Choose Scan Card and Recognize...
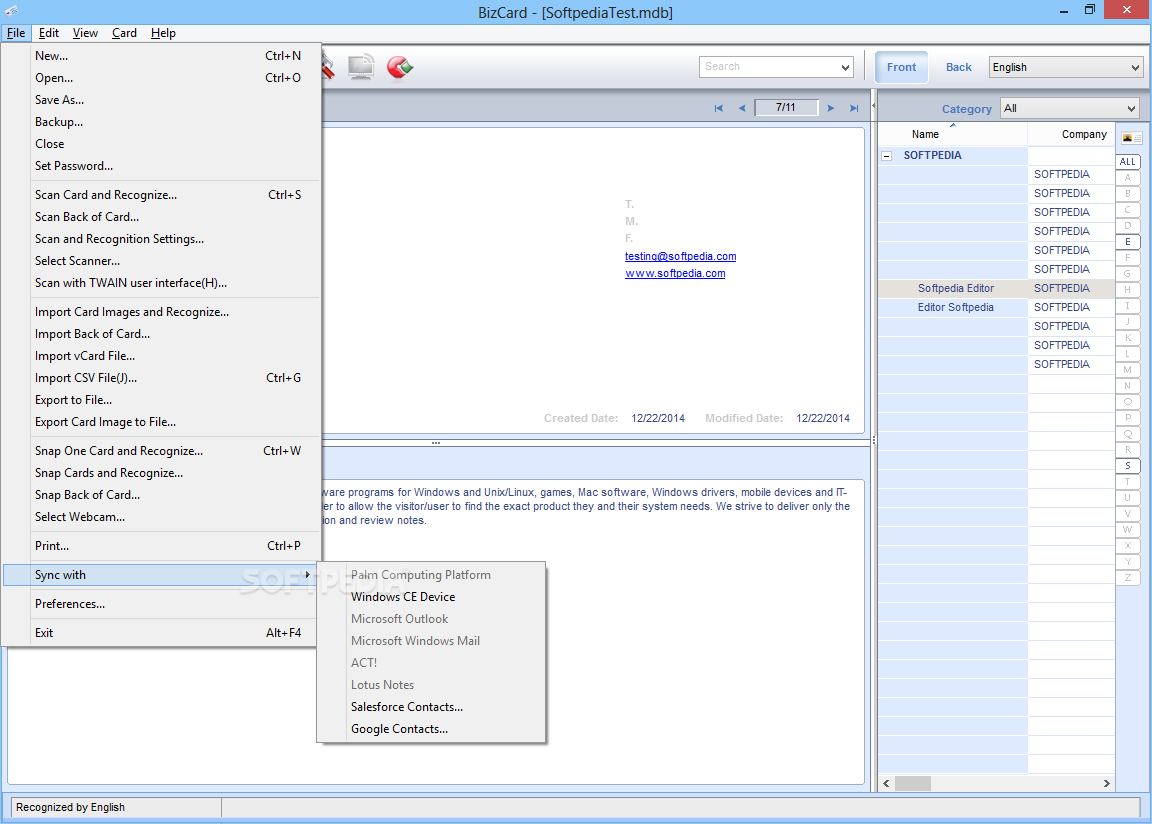 click(161, 195)
